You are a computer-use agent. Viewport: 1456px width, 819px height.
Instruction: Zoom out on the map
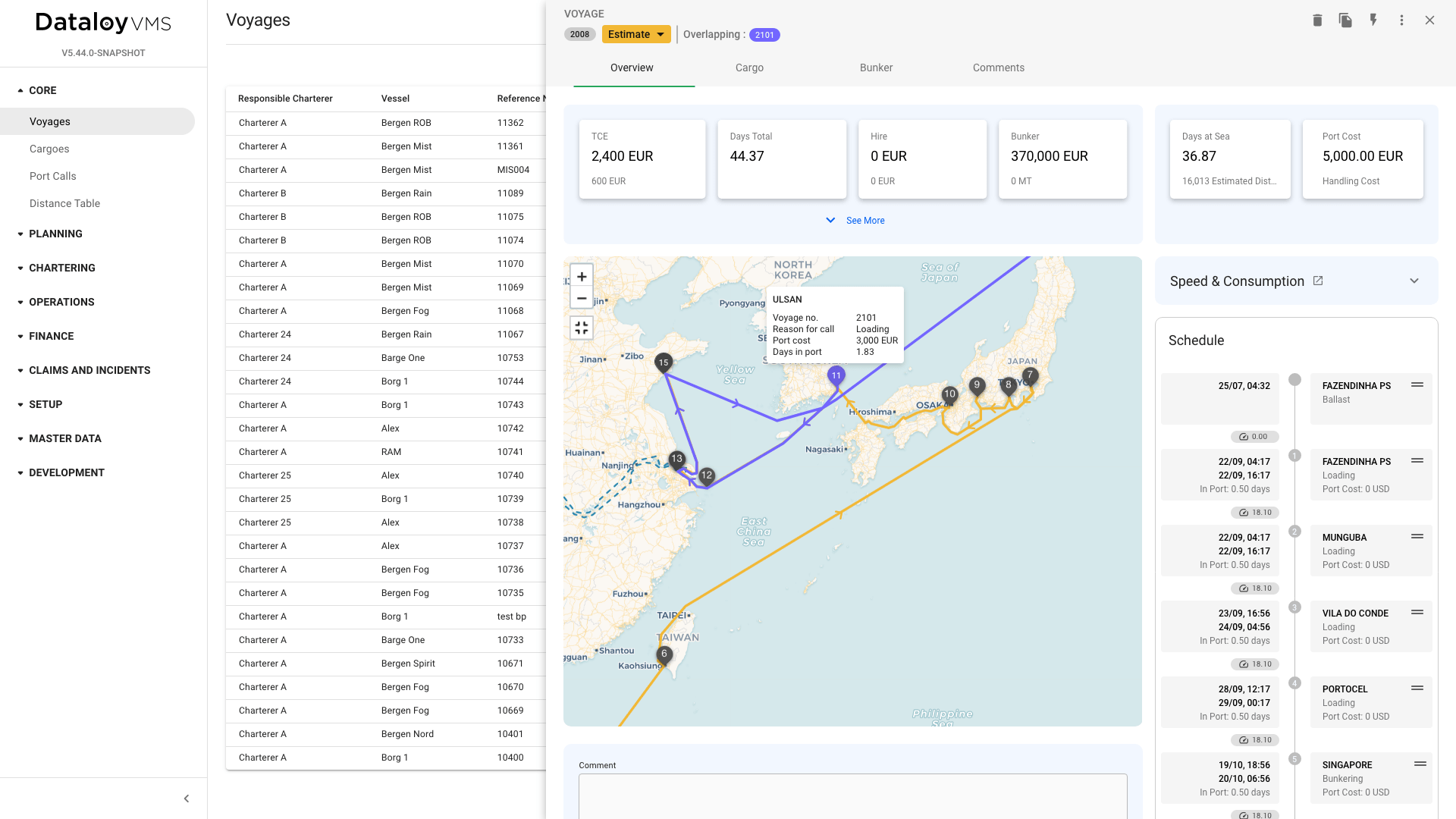(x=582, y=299)
